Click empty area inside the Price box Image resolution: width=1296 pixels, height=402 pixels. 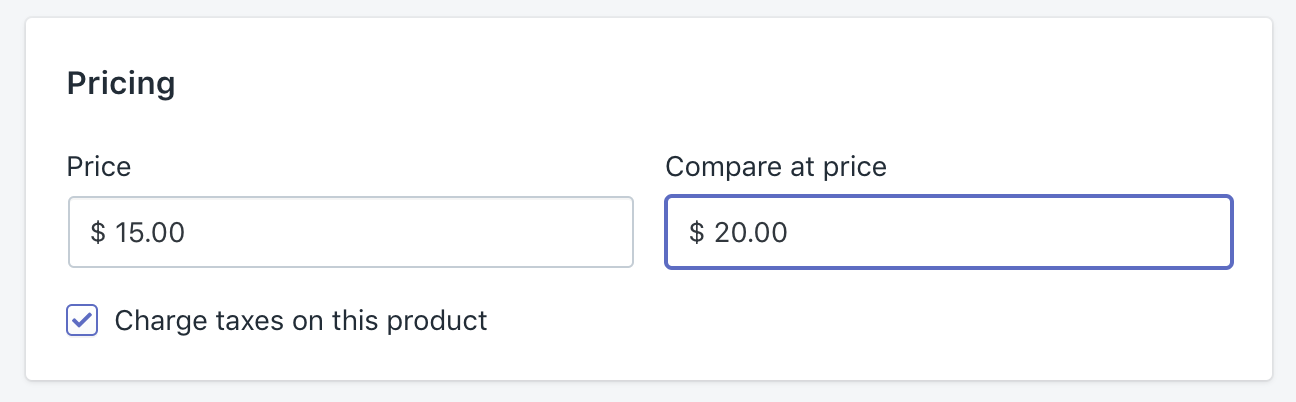coord(450,232)
